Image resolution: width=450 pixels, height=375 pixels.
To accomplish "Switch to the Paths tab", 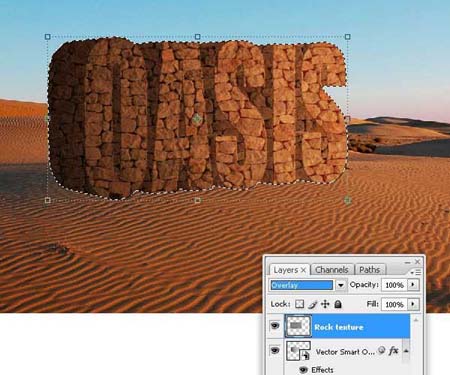I will (x=369, y=270).
